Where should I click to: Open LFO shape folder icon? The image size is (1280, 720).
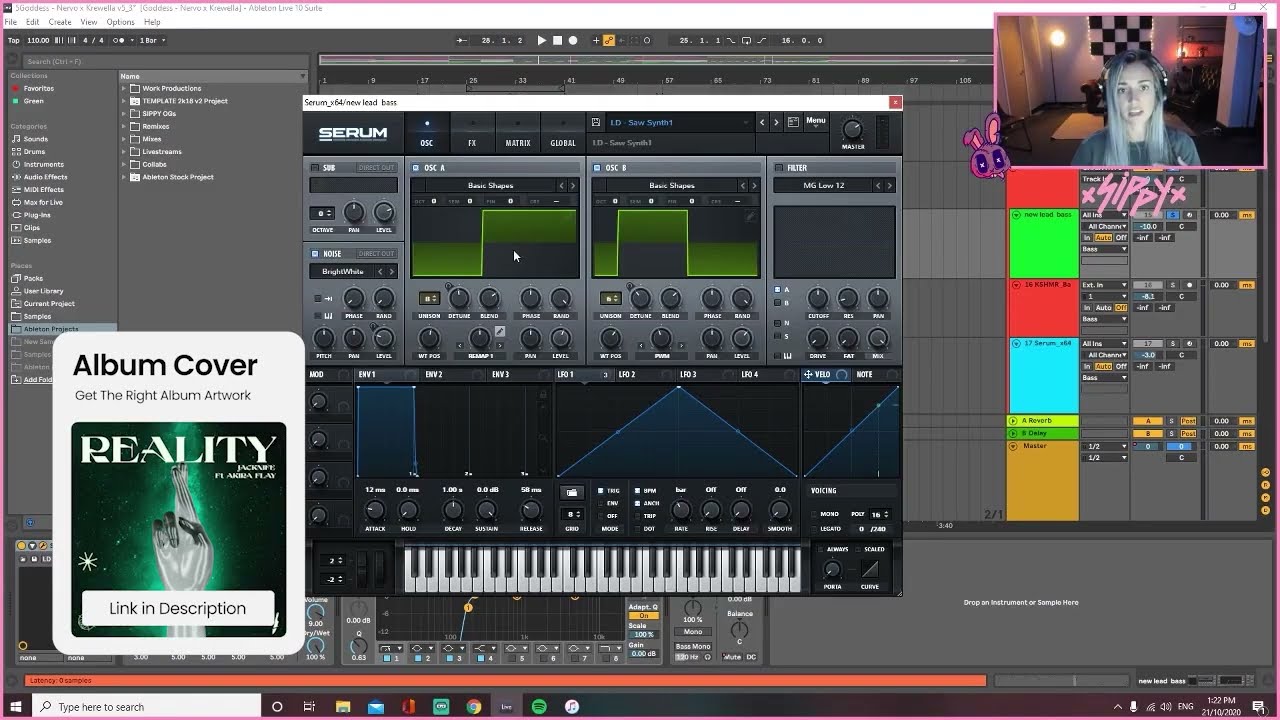(x=572, y=492)
